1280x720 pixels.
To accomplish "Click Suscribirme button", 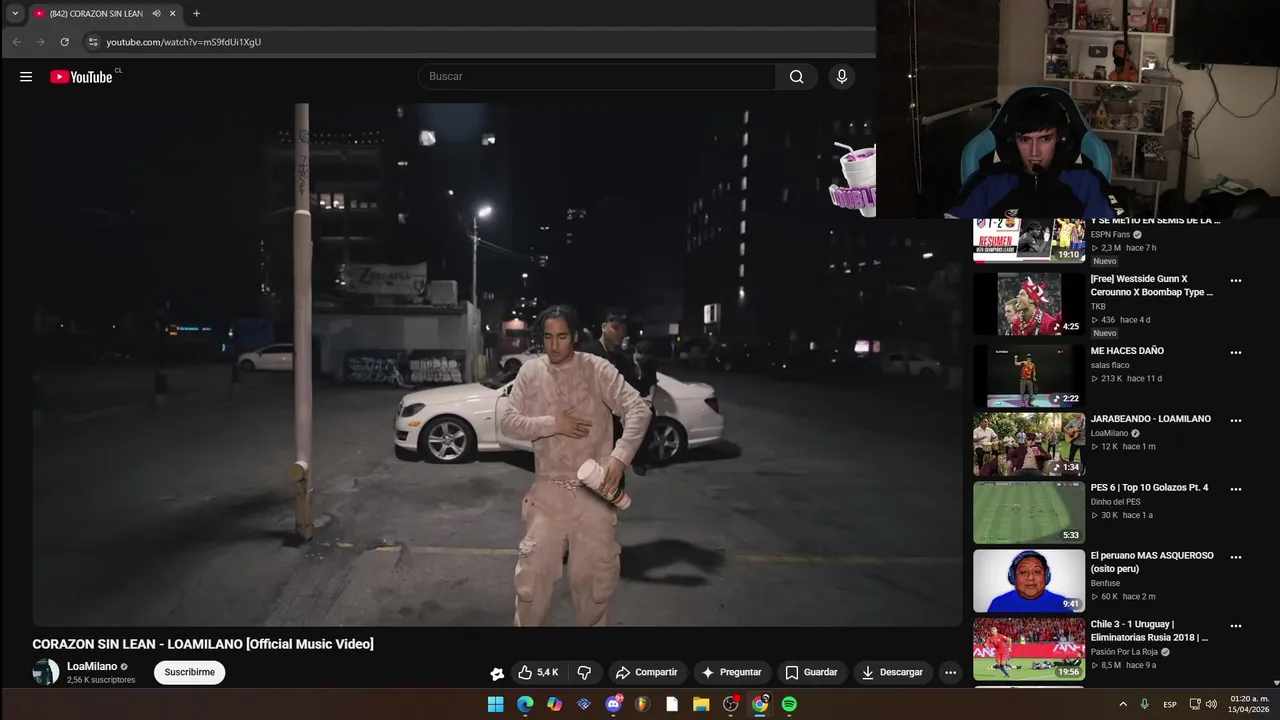I will (189, 672).
